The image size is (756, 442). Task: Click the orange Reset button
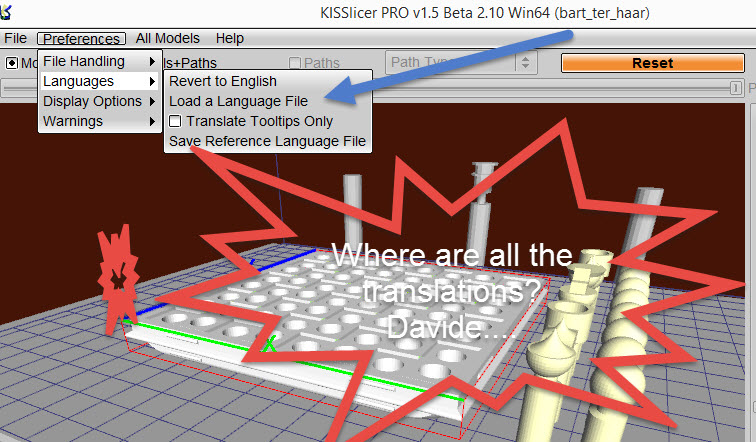(653, 63)
